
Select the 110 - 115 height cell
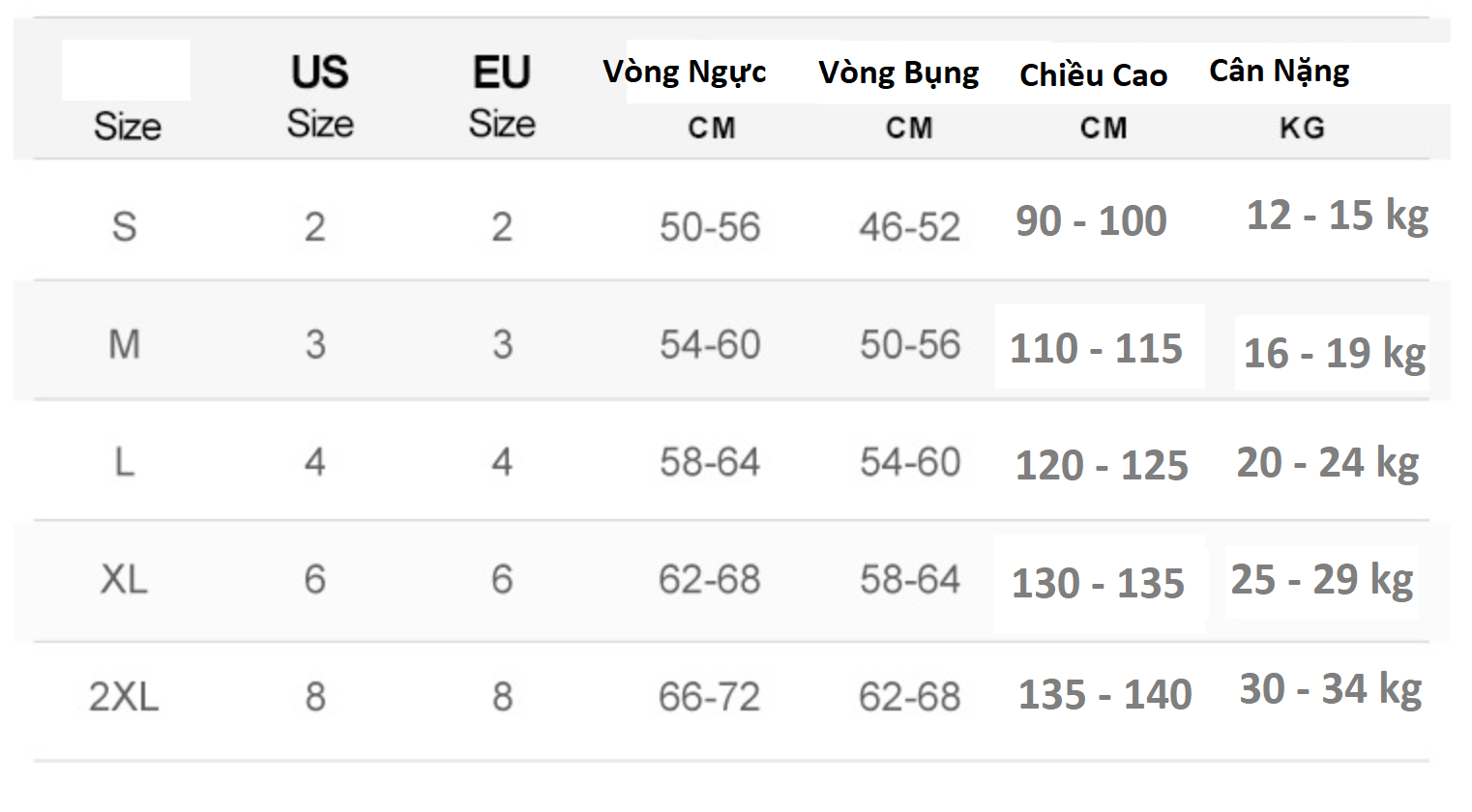[x=1096, y=349]
